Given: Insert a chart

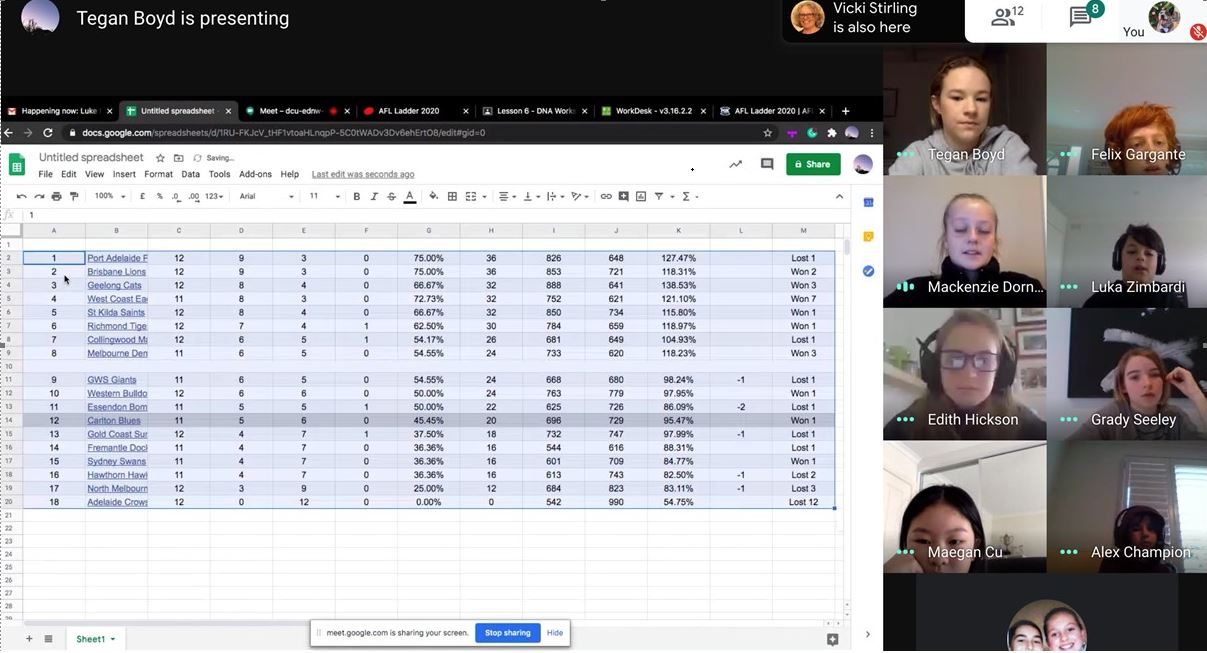Looking at the screenshot, I should coord(641,196).
